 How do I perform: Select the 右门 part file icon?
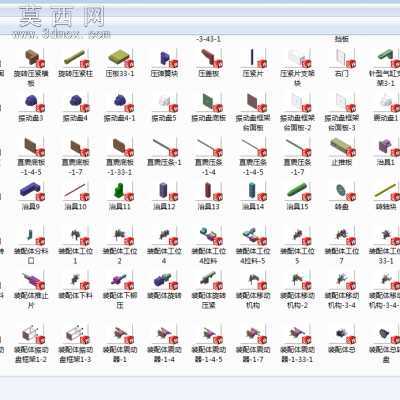tap(342, 58)
